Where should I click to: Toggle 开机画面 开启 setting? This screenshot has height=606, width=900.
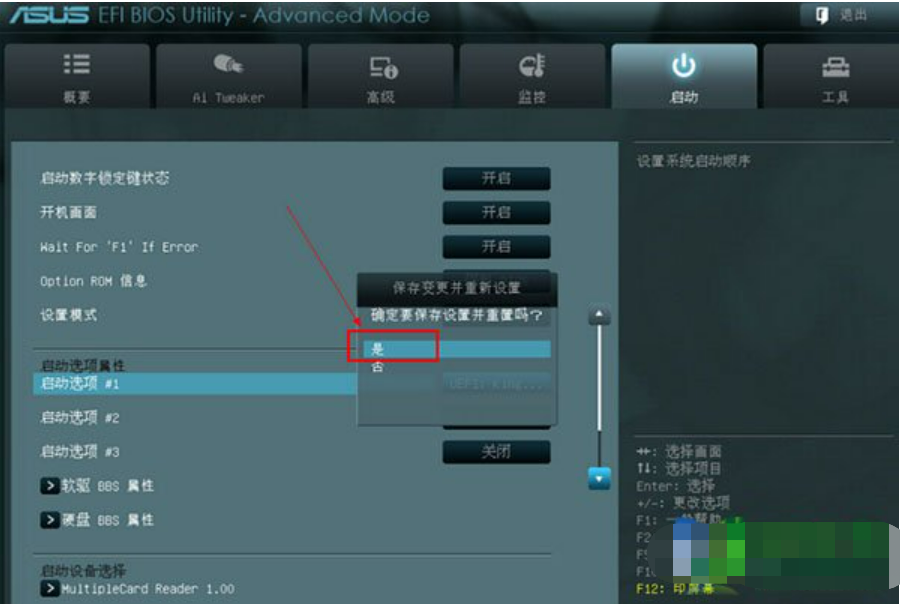(496, 213)
